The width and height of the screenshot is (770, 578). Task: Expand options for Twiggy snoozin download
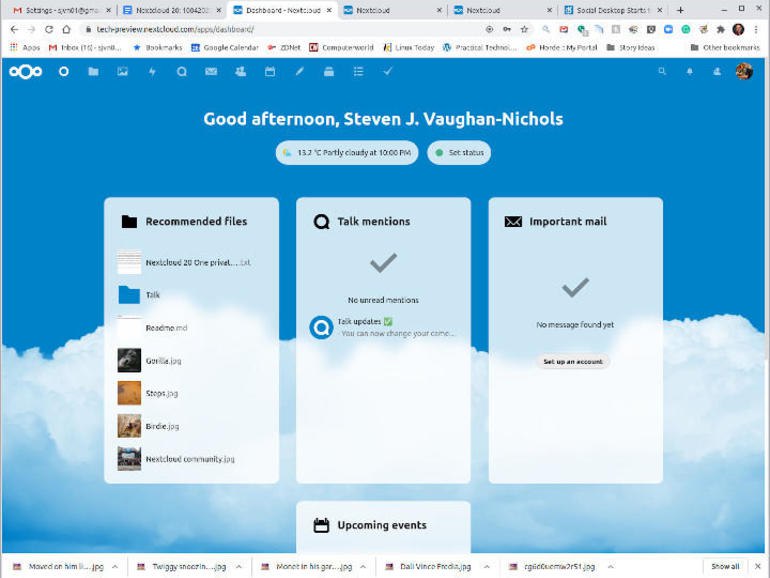click(x=239, y=567)
